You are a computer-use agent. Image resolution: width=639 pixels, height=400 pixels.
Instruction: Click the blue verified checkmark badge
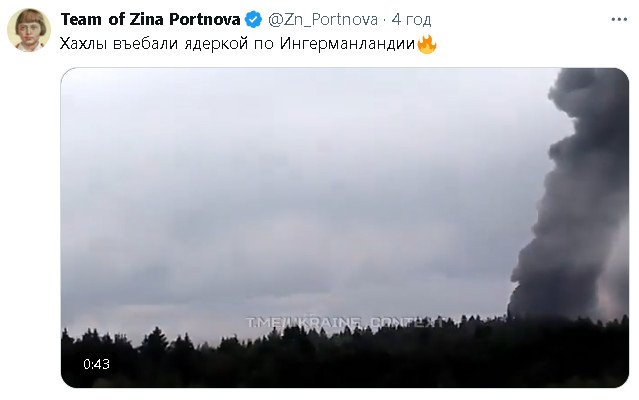(x=253, y=20)
